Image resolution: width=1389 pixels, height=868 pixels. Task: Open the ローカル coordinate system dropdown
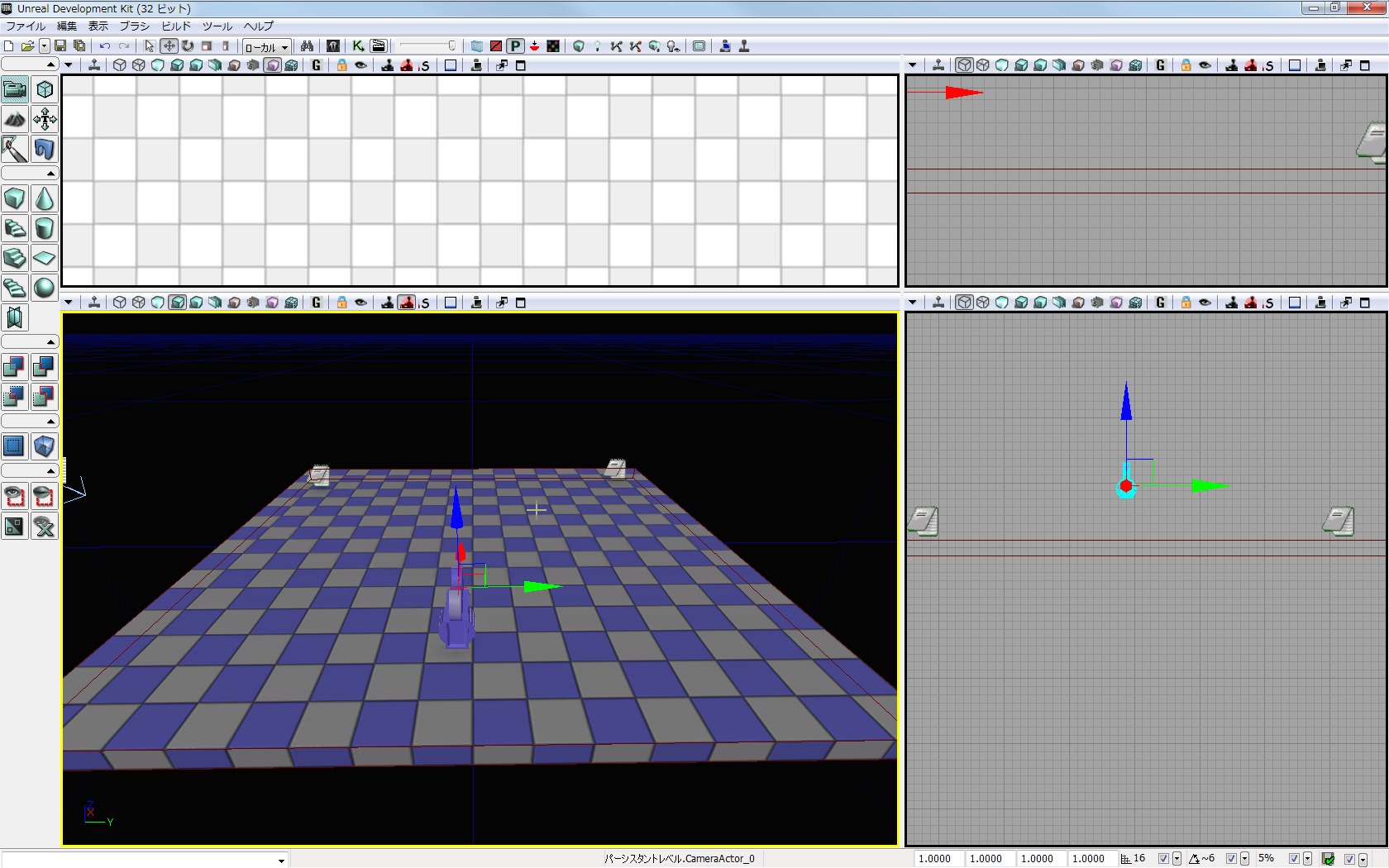(266, 47)
